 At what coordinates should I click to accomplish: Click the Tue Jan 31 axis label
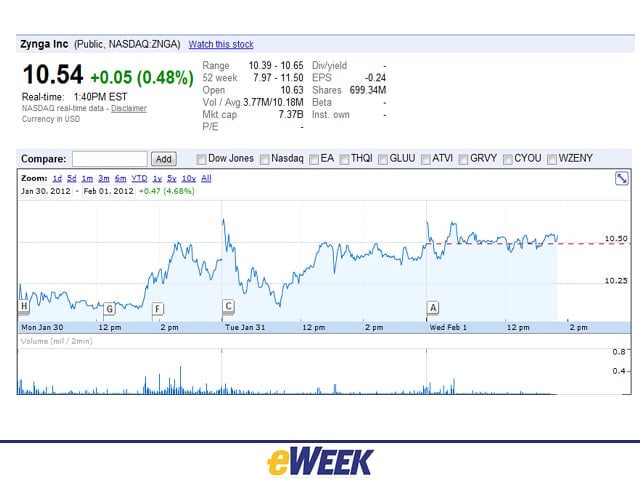click(x=245, y=327)
